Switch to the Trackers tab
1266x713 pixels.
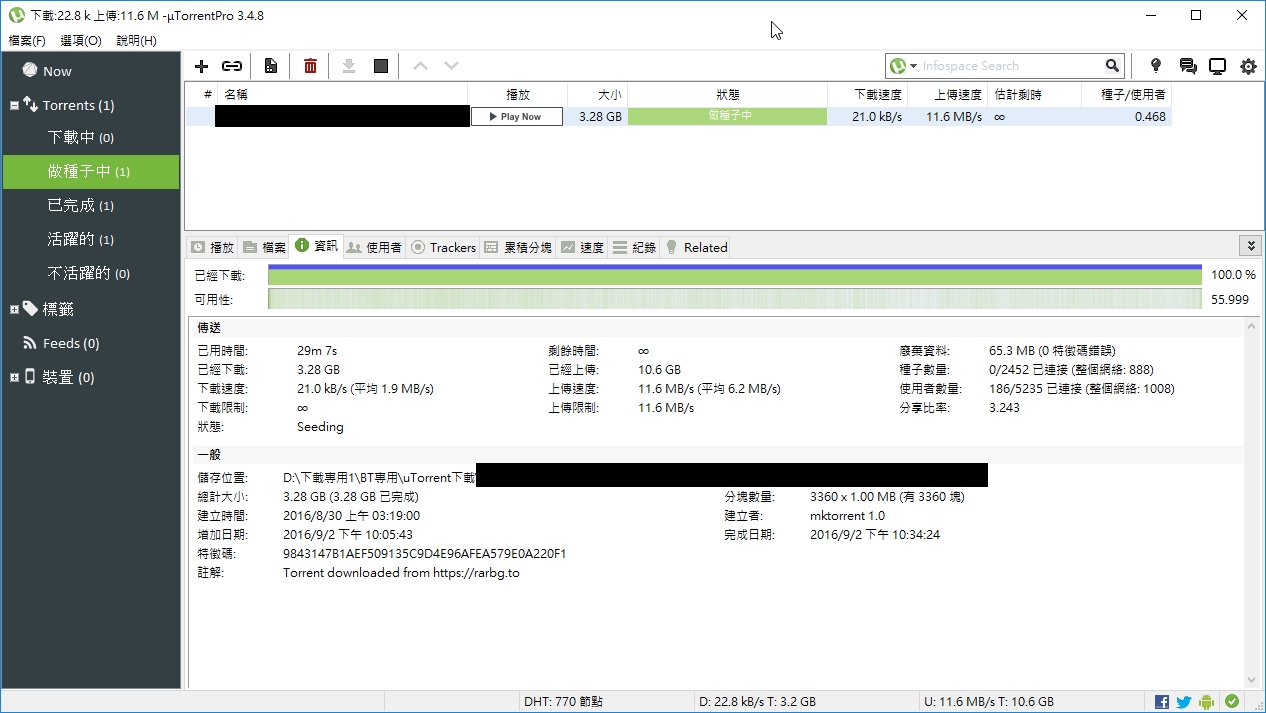pyautogui.click(x=443, y=247)
